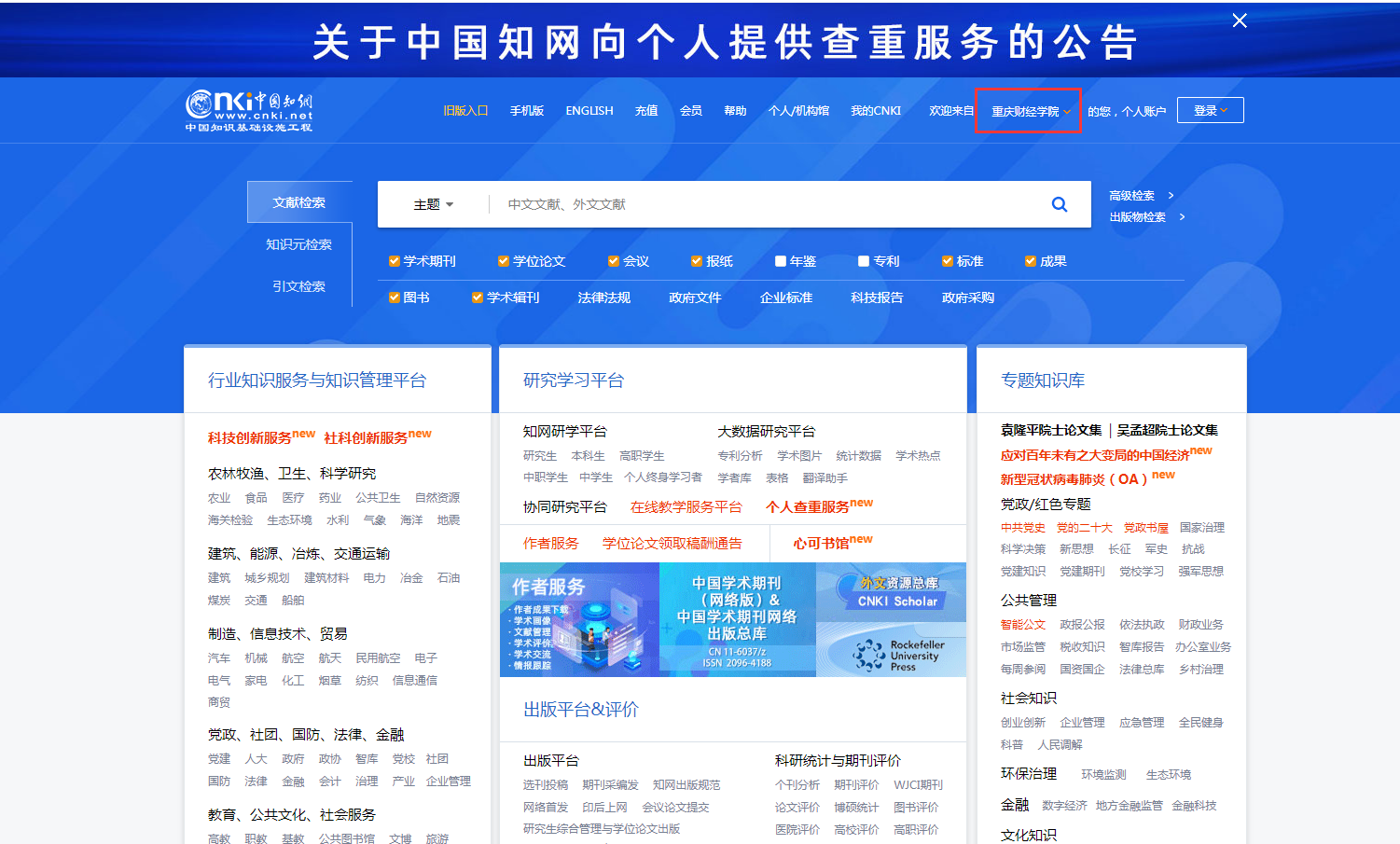This screenshot has width=1400, height=844.
Task: Open 科技创新服务 link
Action: click(250, 437)
